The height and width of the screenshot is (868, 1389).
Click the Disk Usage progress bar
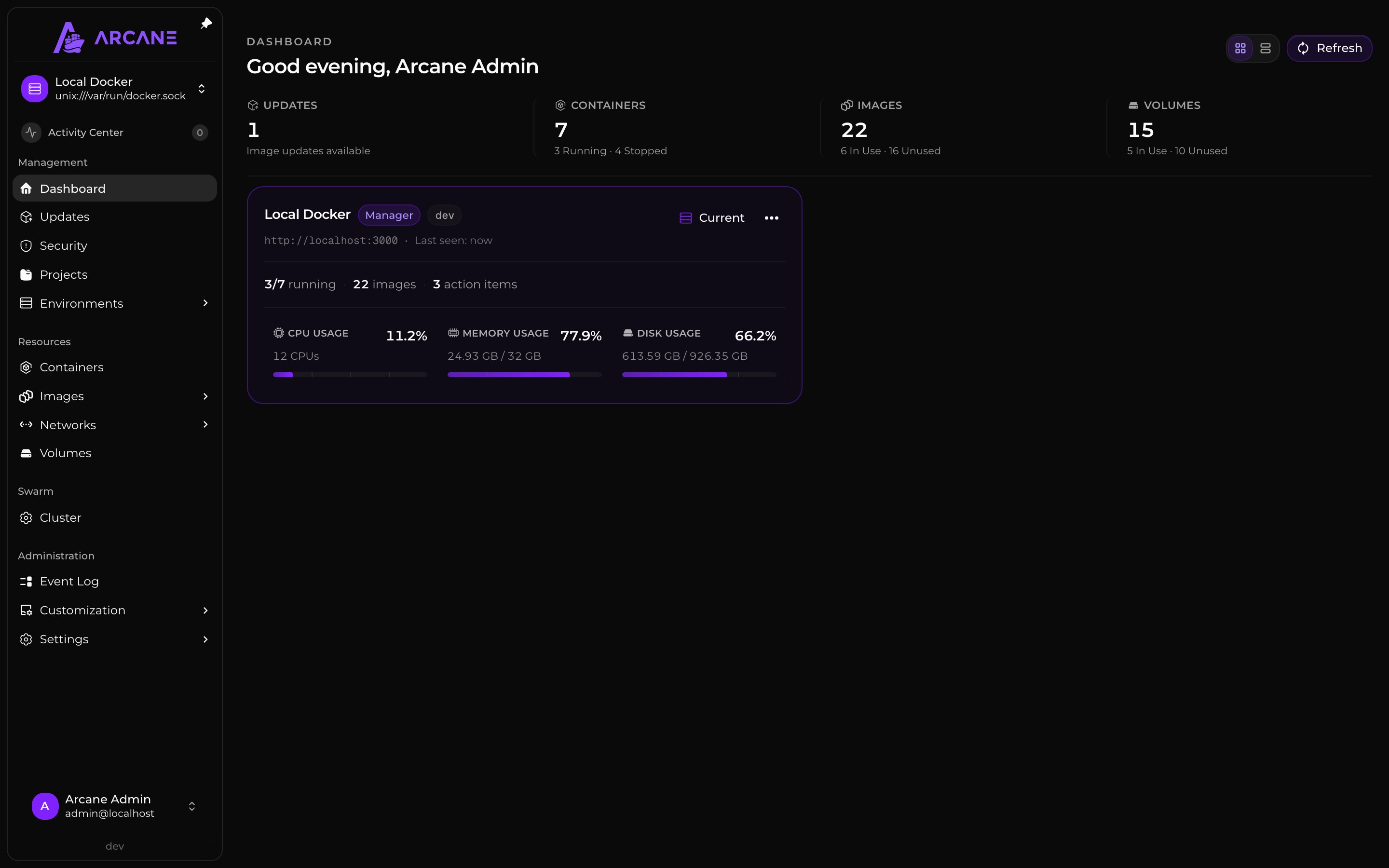point(699,375)
